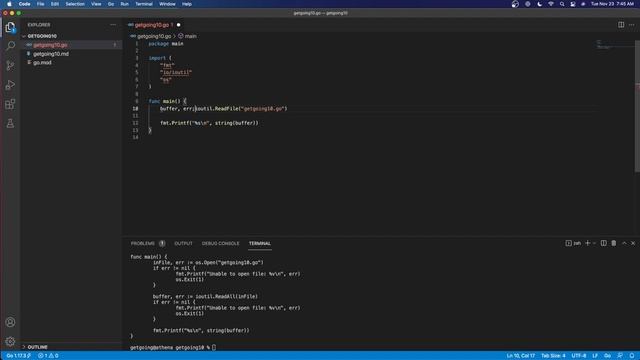
Task: Click the Explorer more actions ellipsis
Action: coord(113,25)
